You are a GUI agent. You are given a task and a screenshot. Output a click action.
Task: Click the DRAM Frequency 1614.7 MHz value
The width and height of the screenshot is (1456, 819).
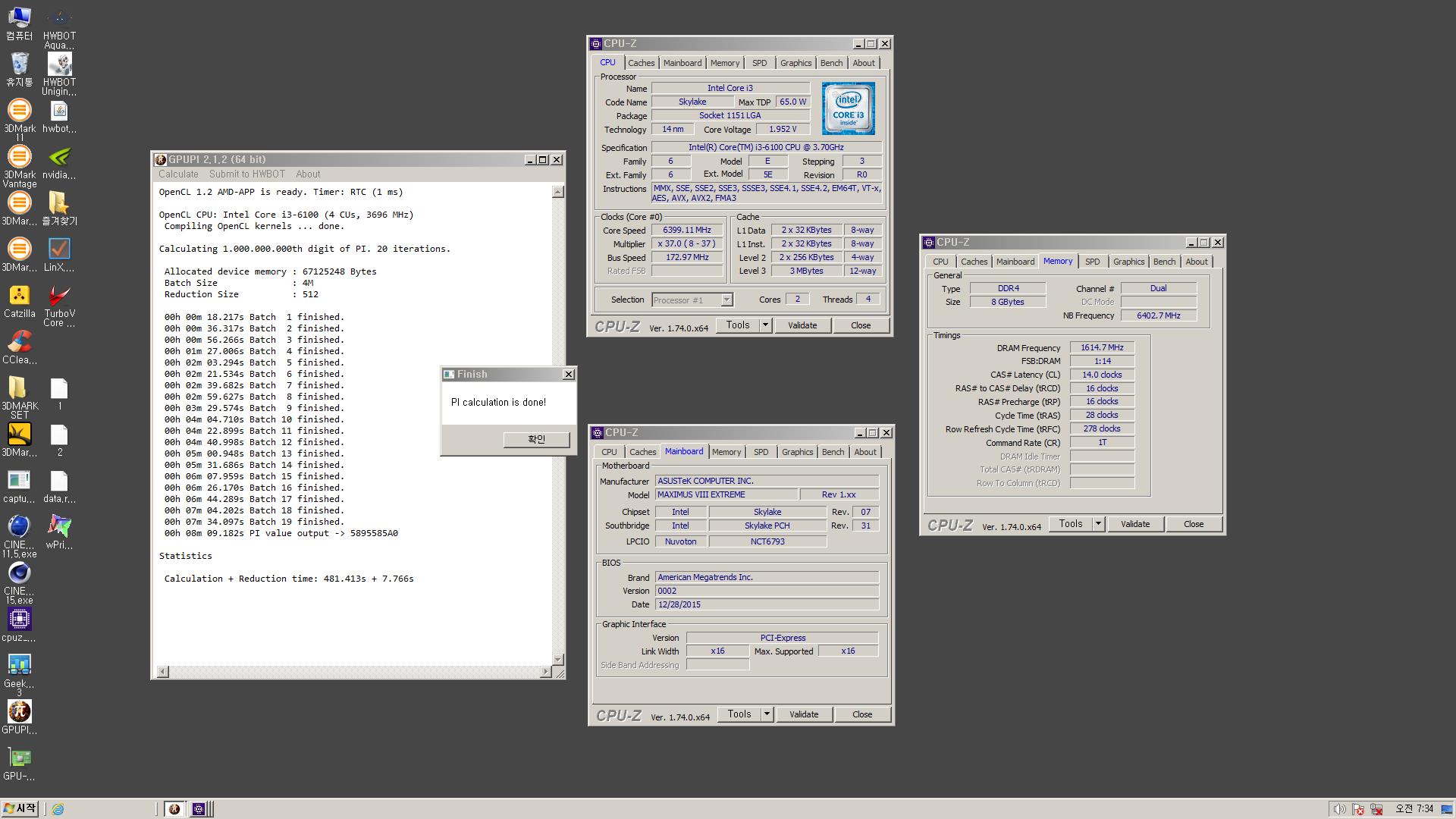point(1102,347)
